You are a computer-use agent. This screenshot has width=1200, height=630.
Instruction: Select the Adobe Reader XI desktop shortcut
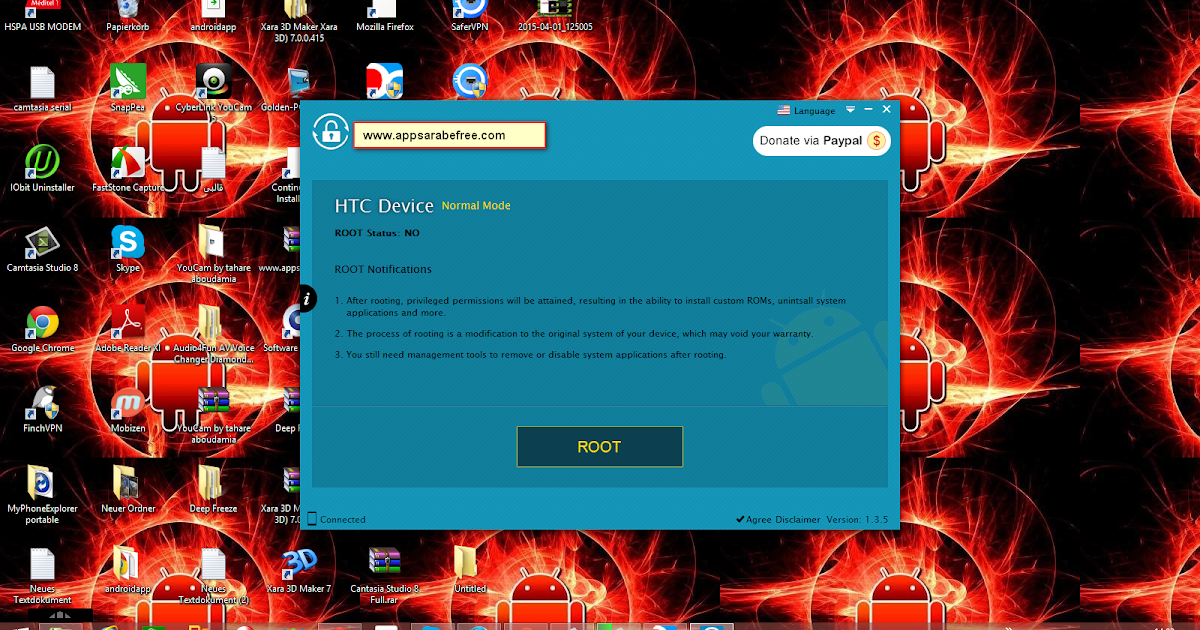click(128, 330)
